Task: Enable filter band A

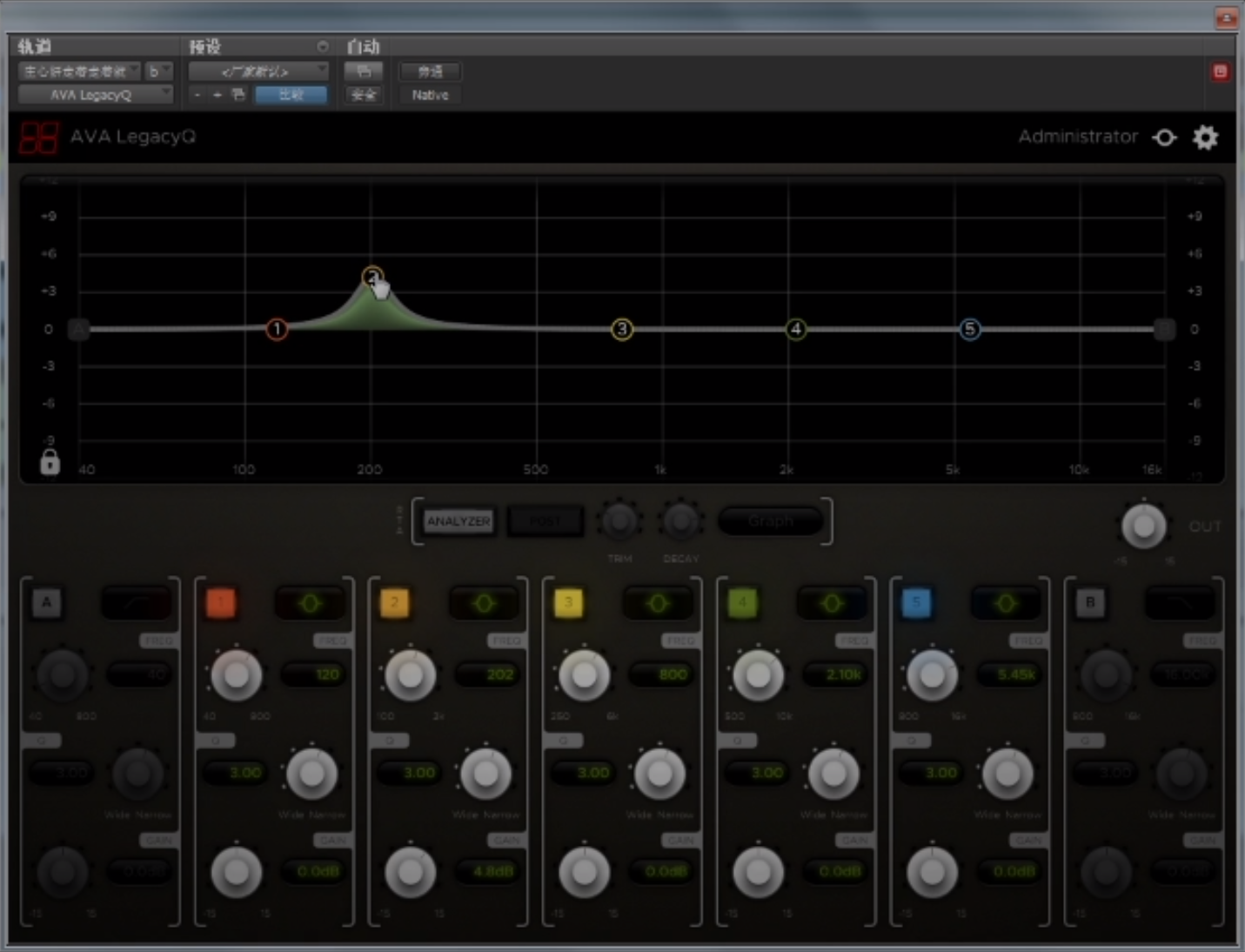Action: click(47, 602)
